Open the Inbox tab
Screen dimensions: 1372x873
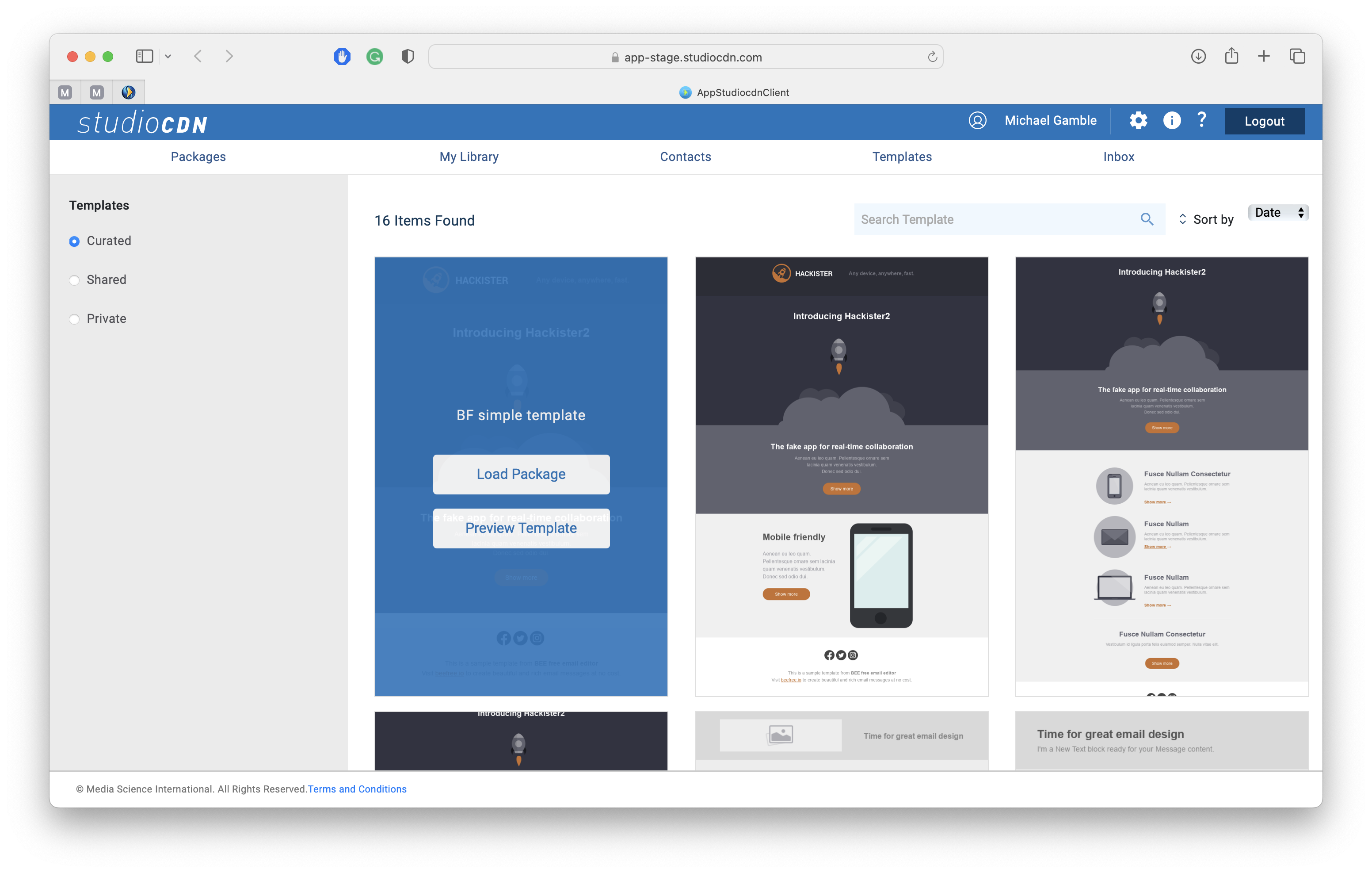tap(1118, 157)
